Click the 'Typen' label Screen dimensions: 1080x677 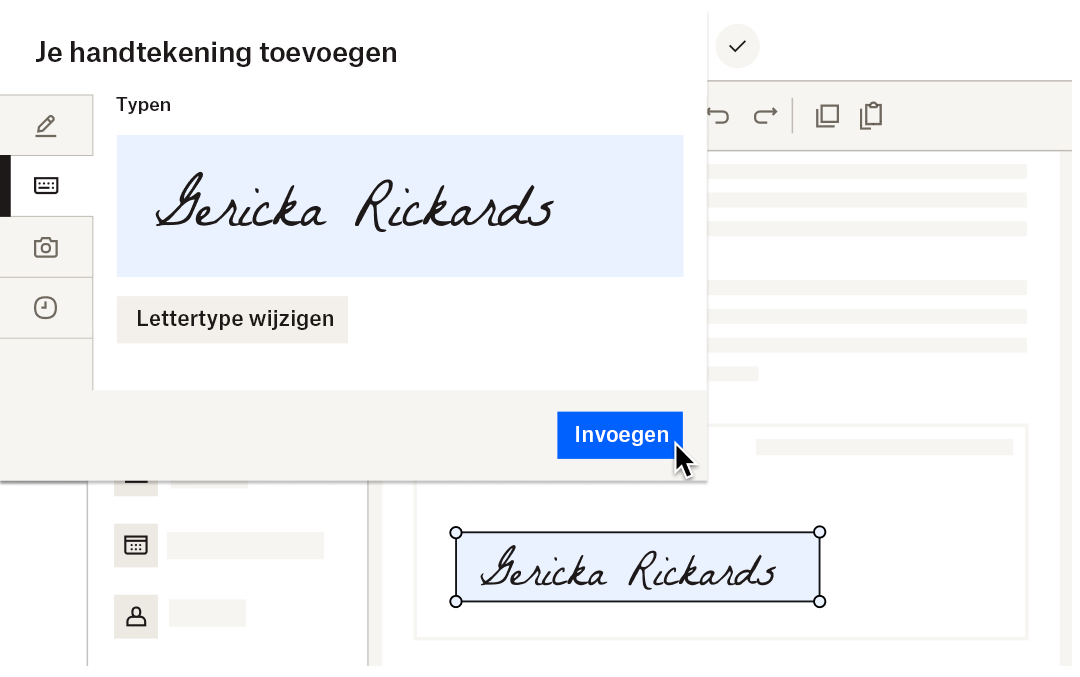tap(143, 105)
